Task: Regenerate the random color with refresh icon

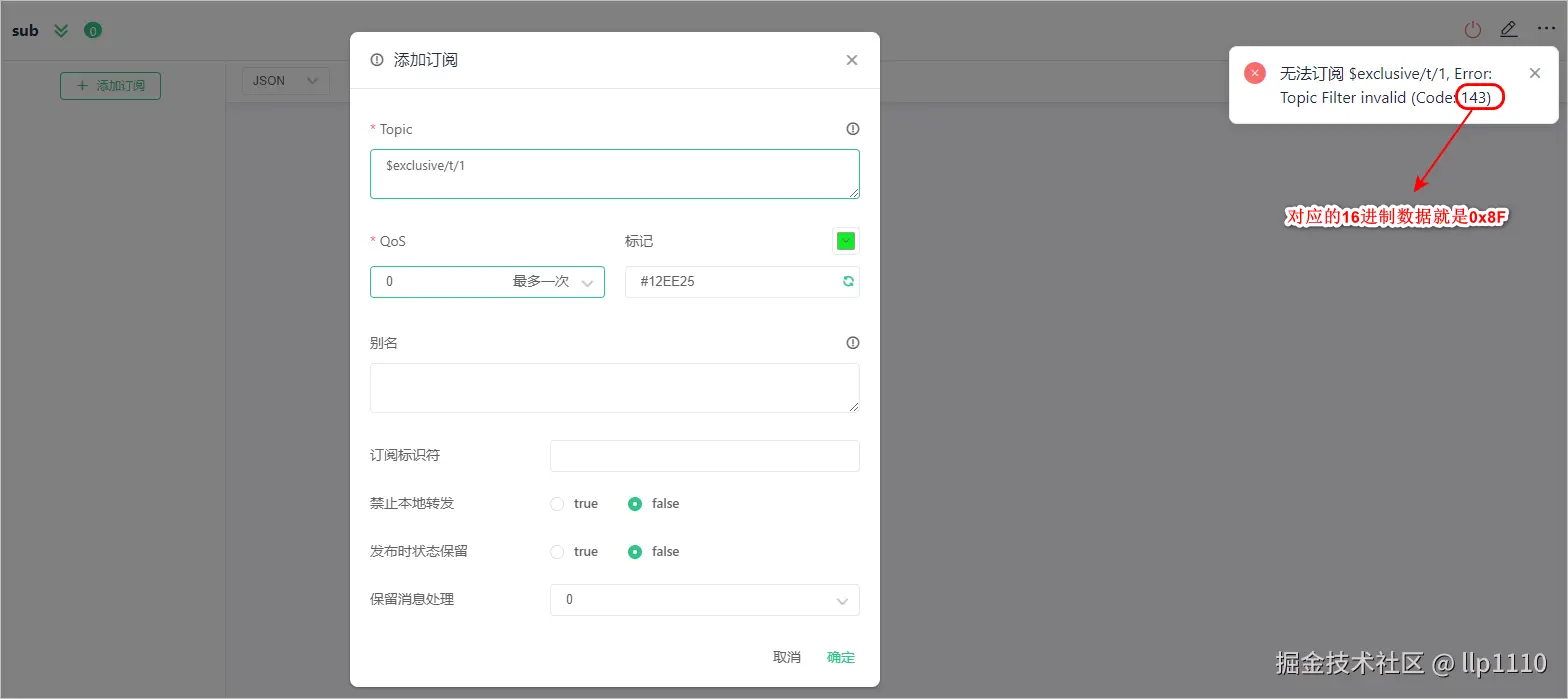Action: tap(848, 282)
